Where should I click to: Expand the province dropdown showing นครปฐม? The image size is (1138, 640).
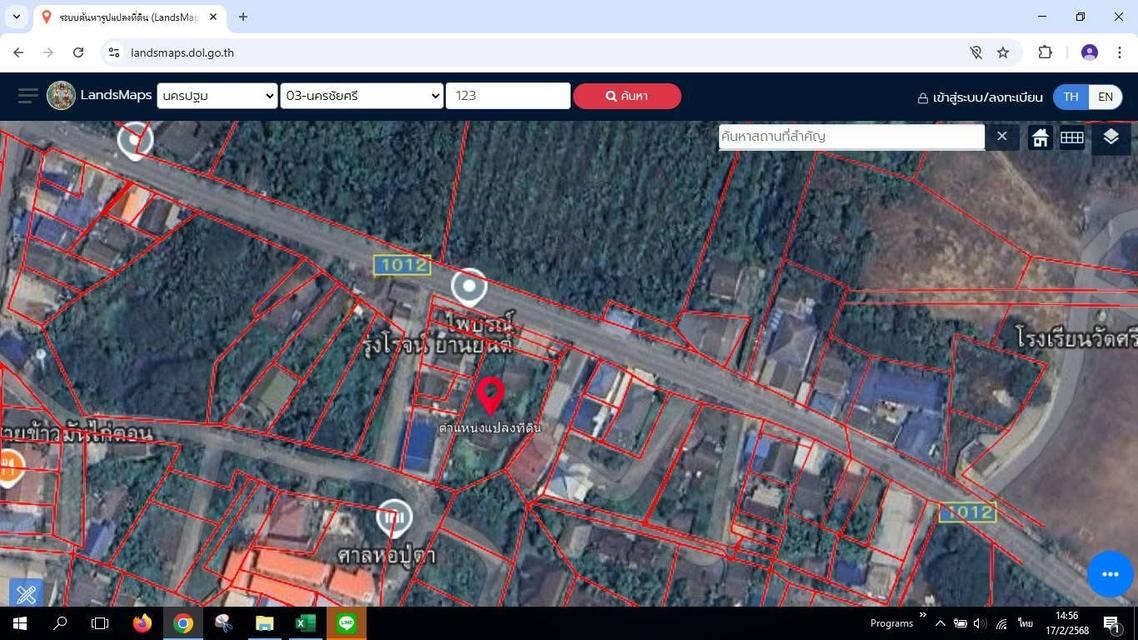tap(217, 96)
